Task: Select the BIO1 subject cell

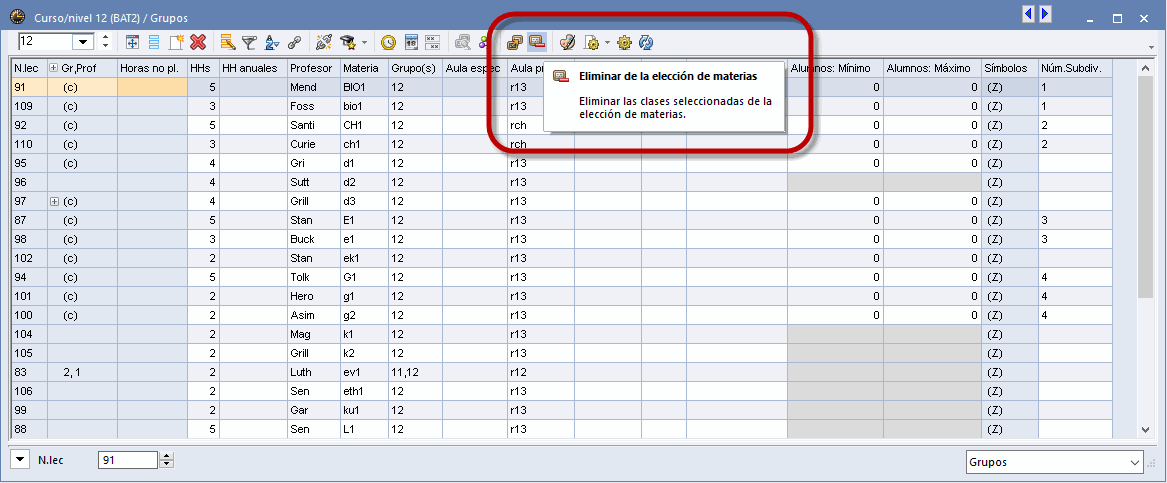Action: [x=364, y=87]
